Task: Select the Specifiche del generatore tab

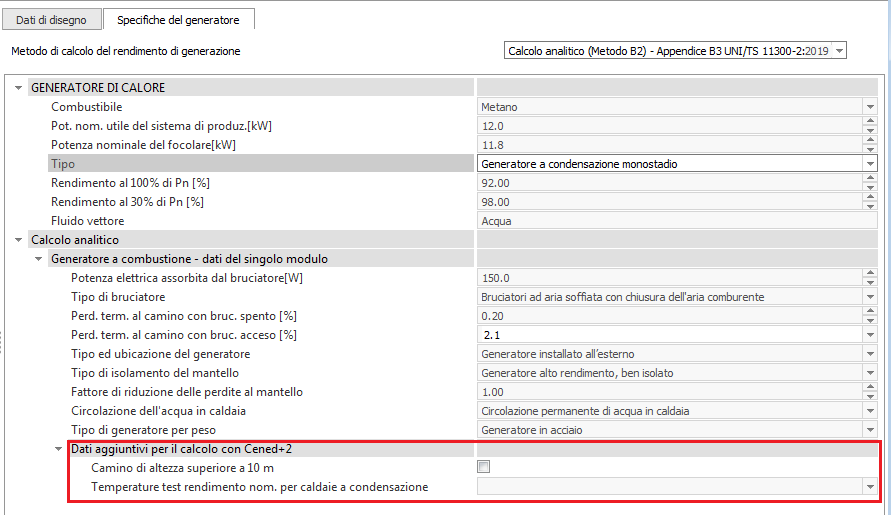Action: [178, 19]
